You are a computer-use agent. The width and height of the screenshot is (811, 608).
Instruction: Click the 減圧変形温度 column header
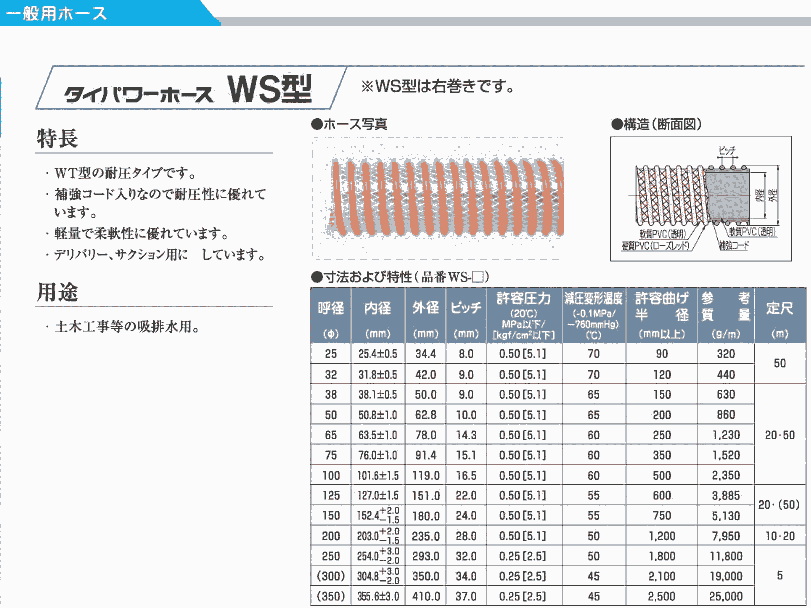tap(594, 315)
